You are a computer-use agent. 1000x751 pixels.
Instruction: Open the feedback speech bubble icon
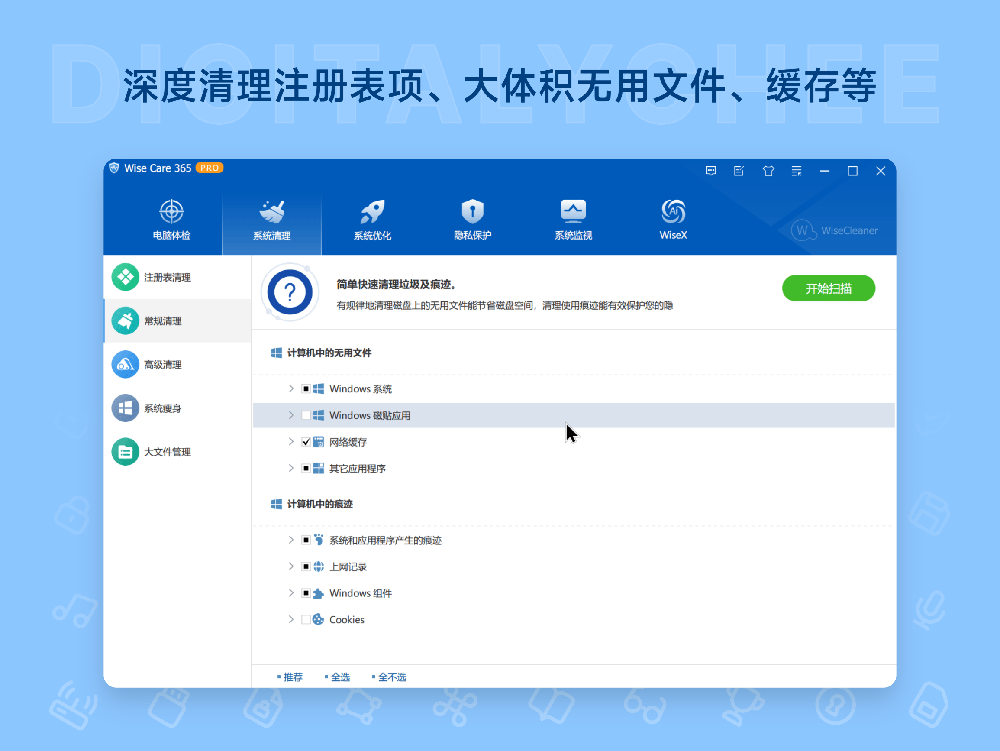(711, 170)
